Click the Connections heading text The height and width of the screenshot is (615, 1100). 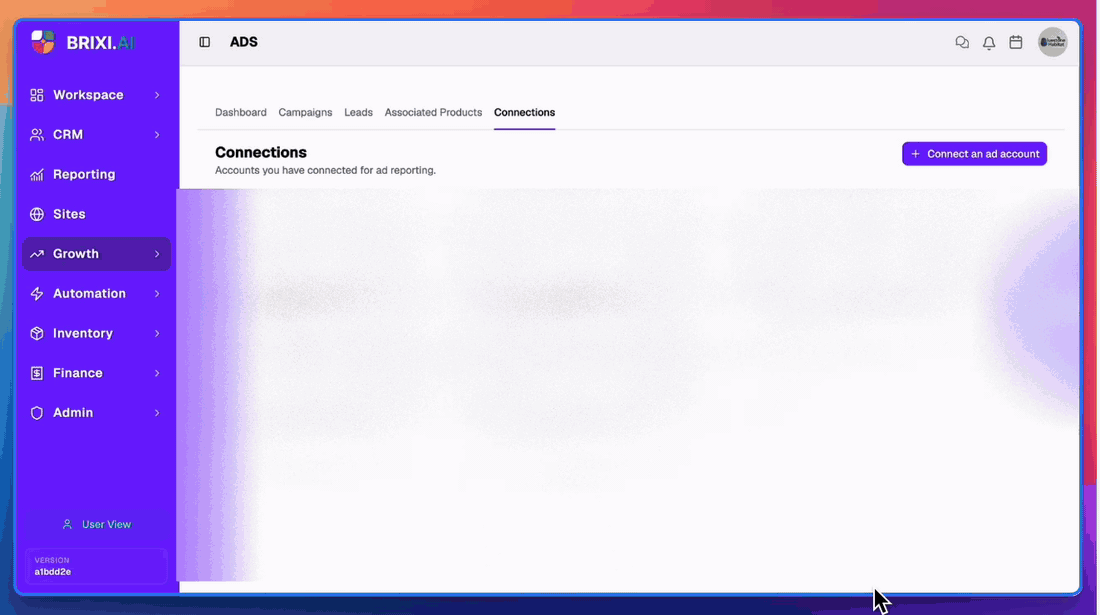point(261,152)
